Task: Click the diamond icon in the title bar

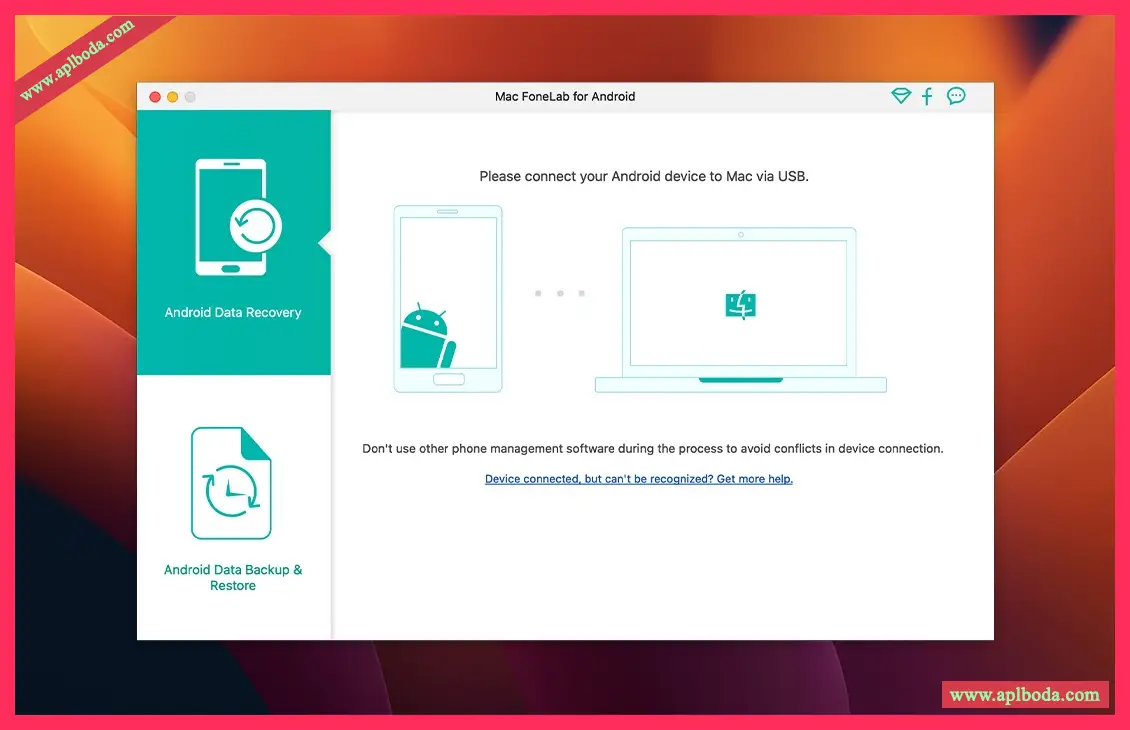Action: click(901, 96)
